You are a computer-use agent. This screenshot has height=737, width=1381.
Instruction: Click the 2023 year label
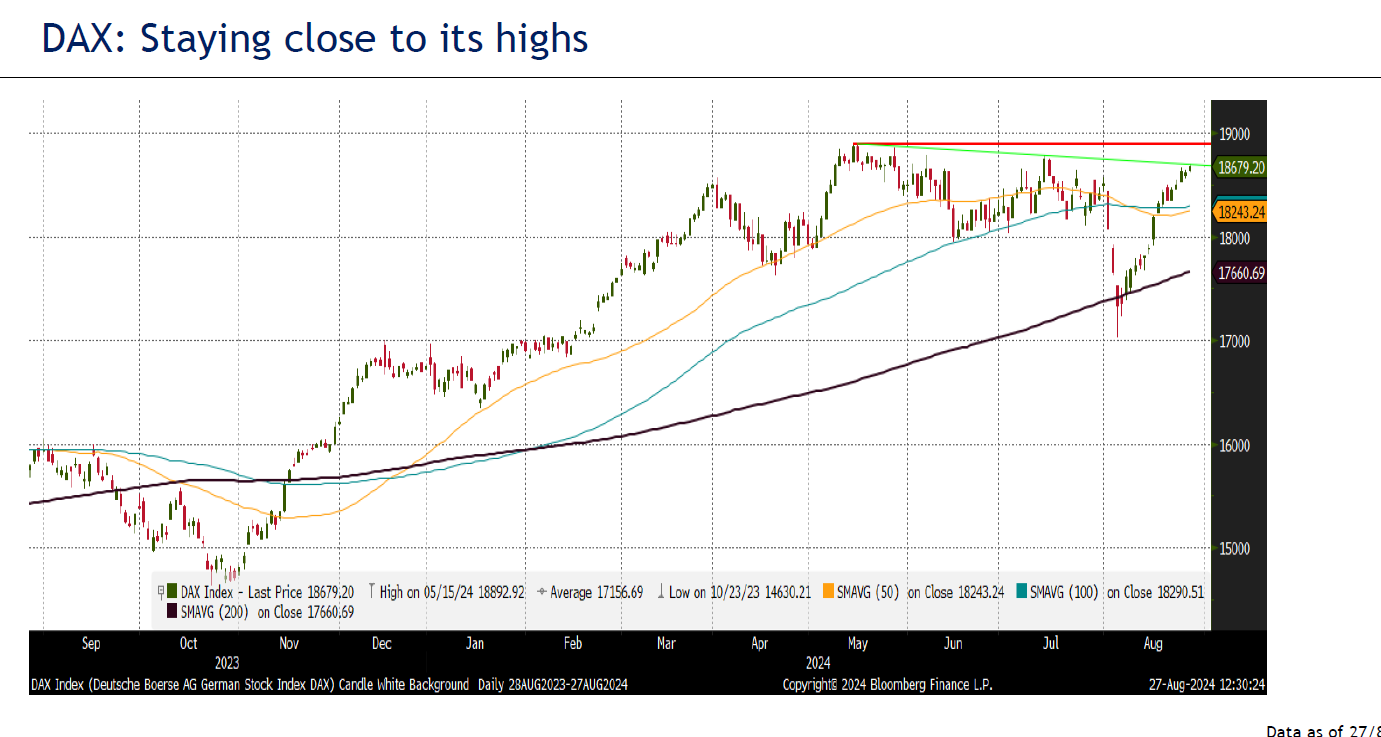tap(227, 663)
